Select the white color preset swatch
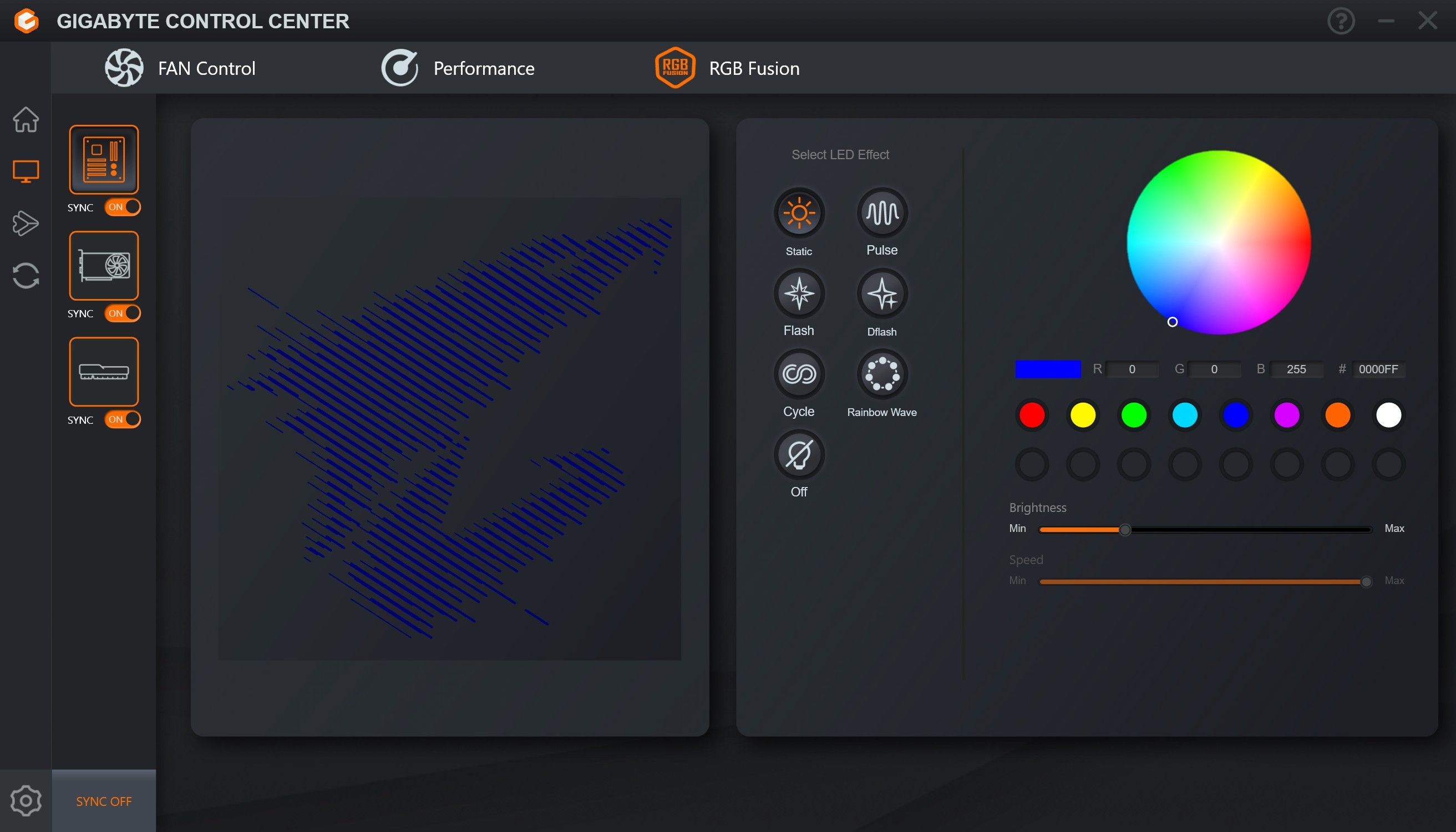Screen dimensions: 1456x832 coord(1390,414)
